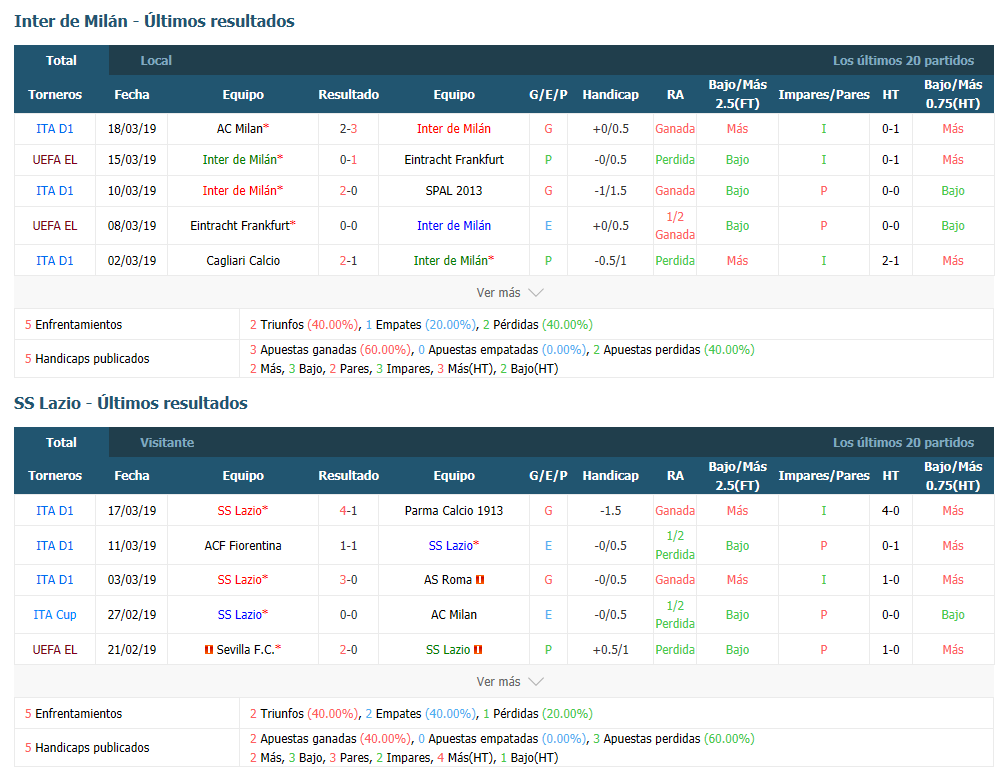Click 3 Apuestas perdidas (60.00%)
The image size is (1003, 772).
coord(674,738)
